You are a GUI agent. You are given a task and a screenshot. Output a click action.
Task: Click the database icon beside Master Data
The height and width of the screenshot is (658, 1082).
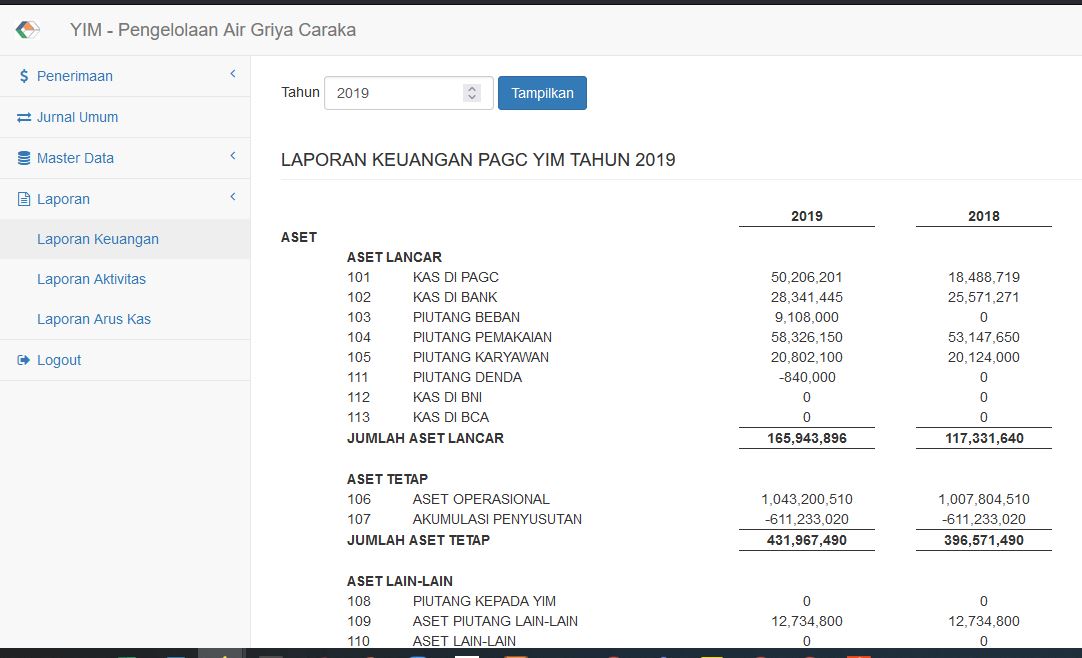pos(24,158)
